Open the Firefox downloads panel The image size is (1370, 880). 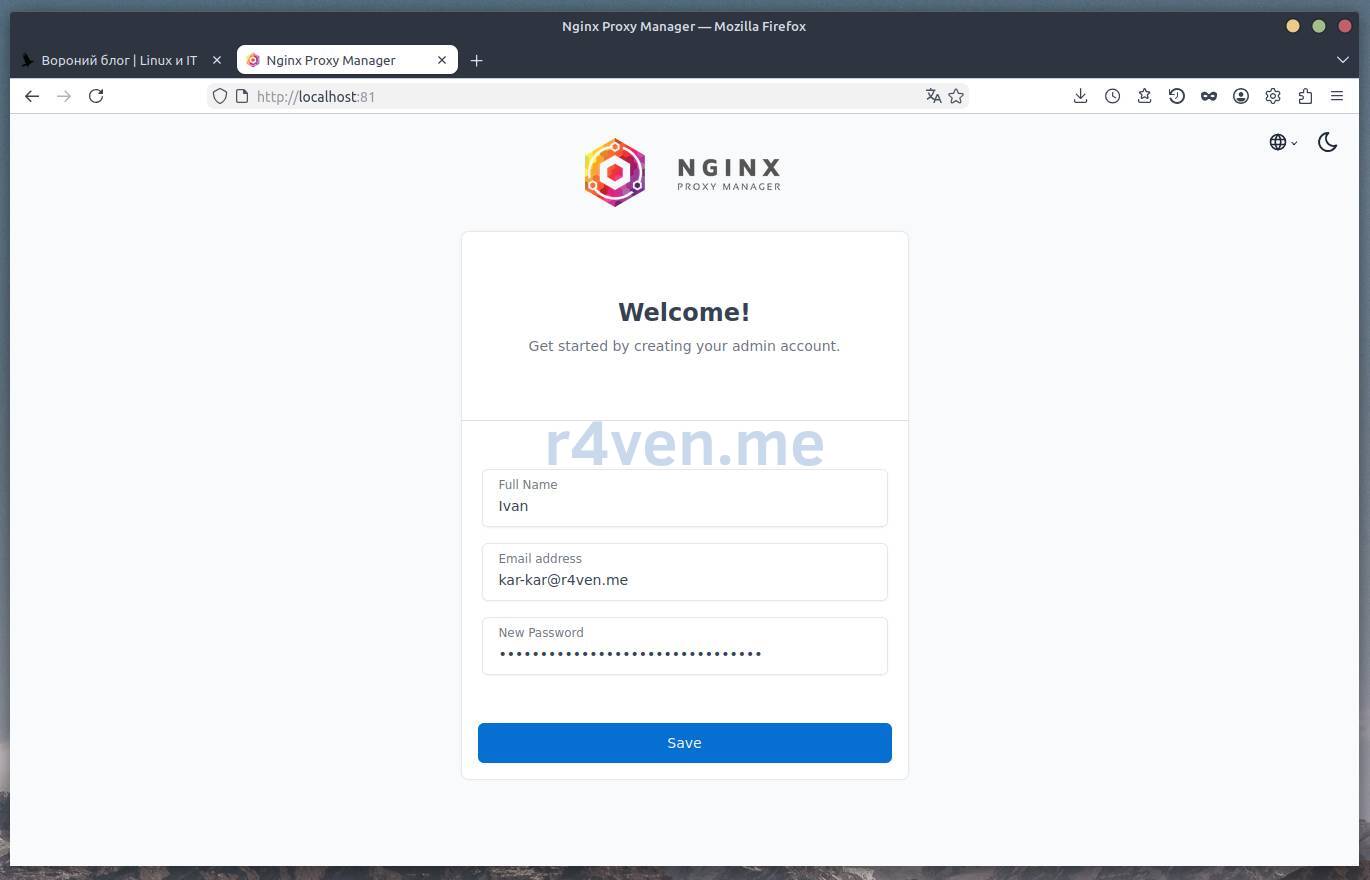[x=1080, y=96]
